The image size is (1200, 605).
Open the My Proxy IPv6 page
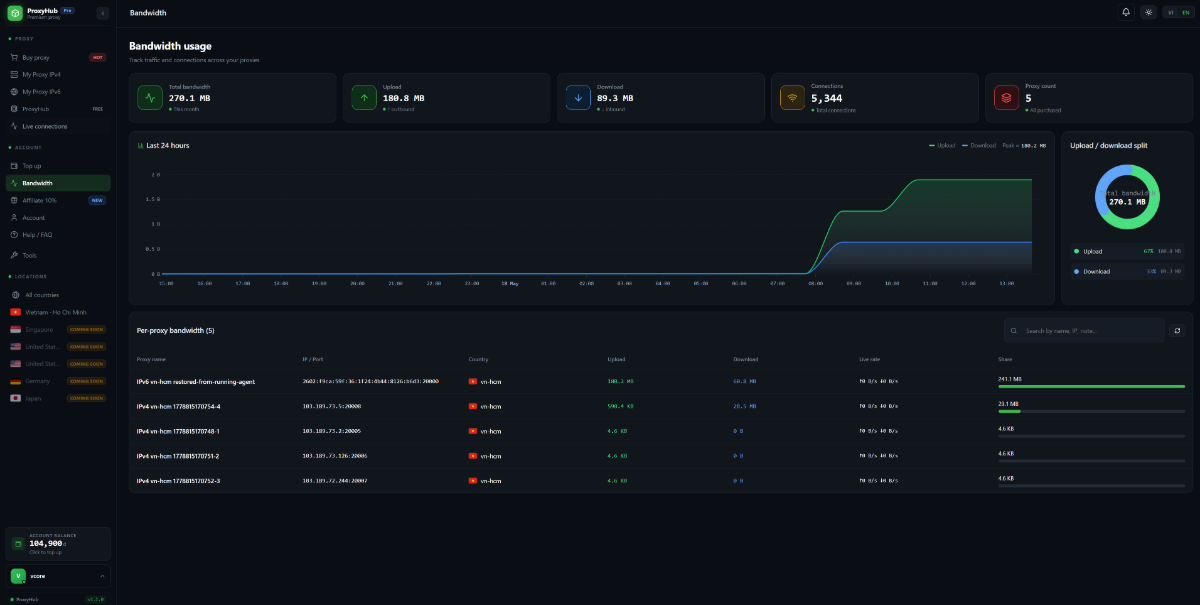coord(58,91)
